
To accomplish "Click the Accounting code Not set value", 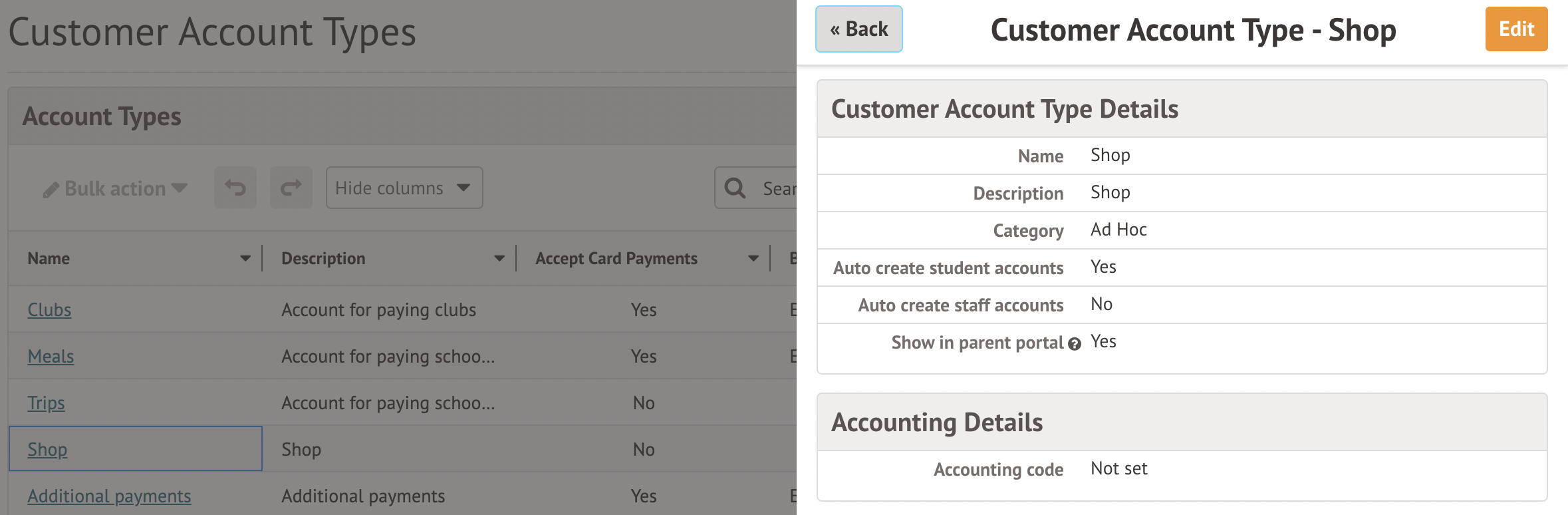I will pyautogui.click(x=1118, y=469).
